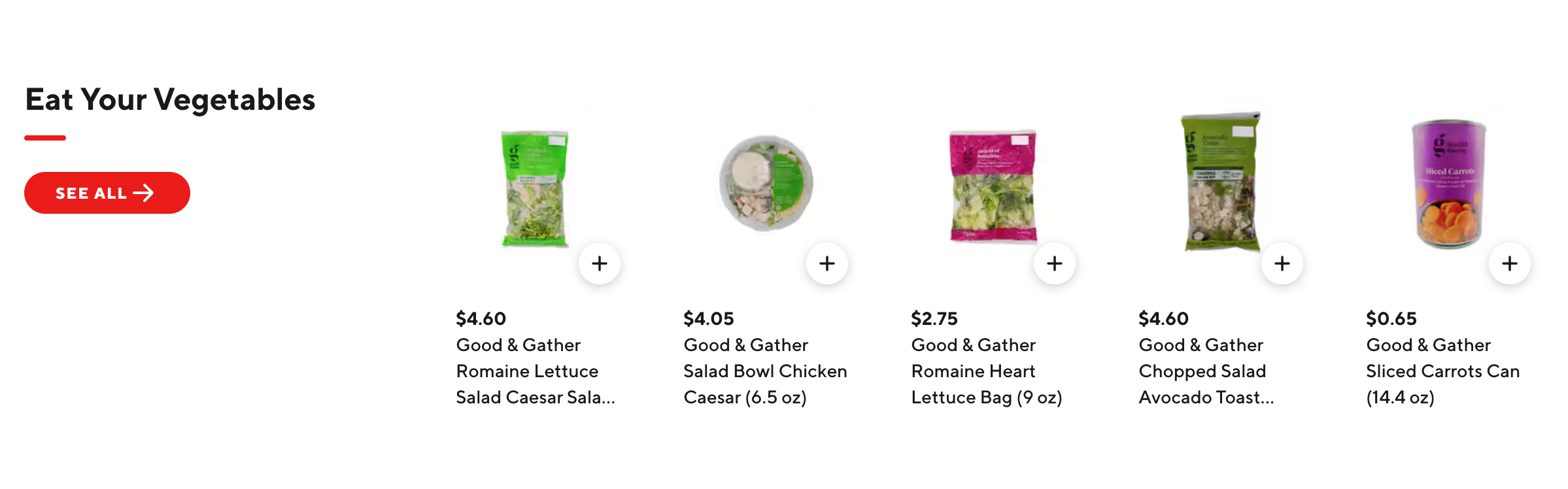The height and width of the screenshot is (489, 1568).
Task: Add Salad Bowl Chicken Caesar to cart
Action: point(827,263)
